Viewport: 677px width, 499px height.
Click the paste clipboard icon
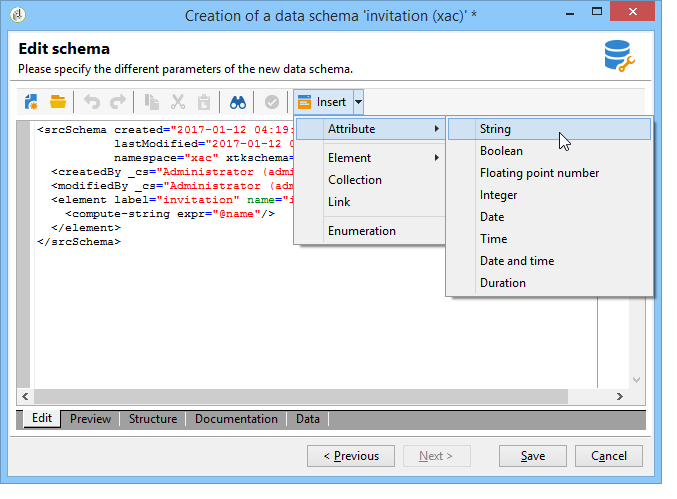click(x=203, y=102)
